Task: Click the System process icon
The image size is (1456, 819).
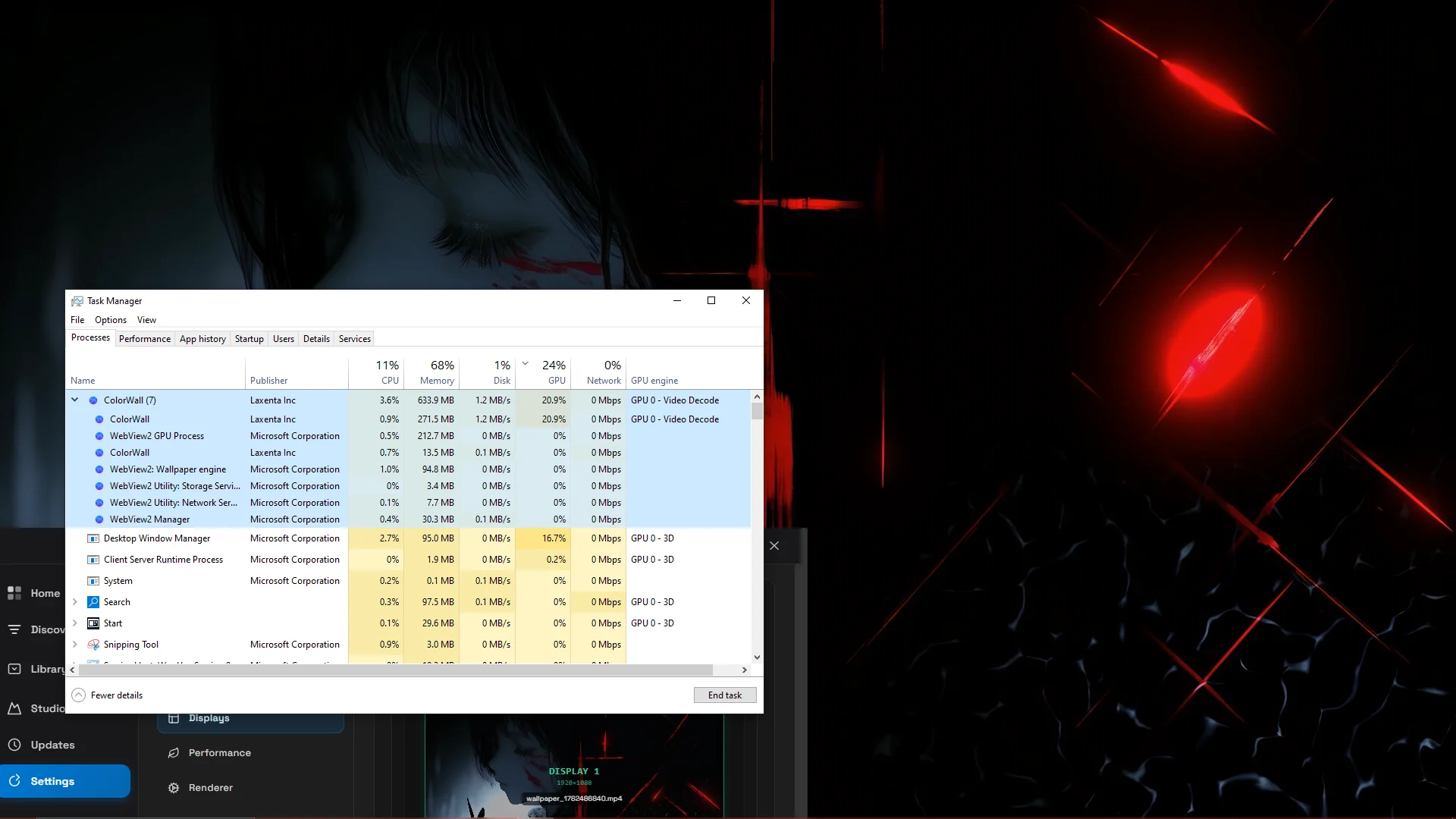Action: click(93, 580)
